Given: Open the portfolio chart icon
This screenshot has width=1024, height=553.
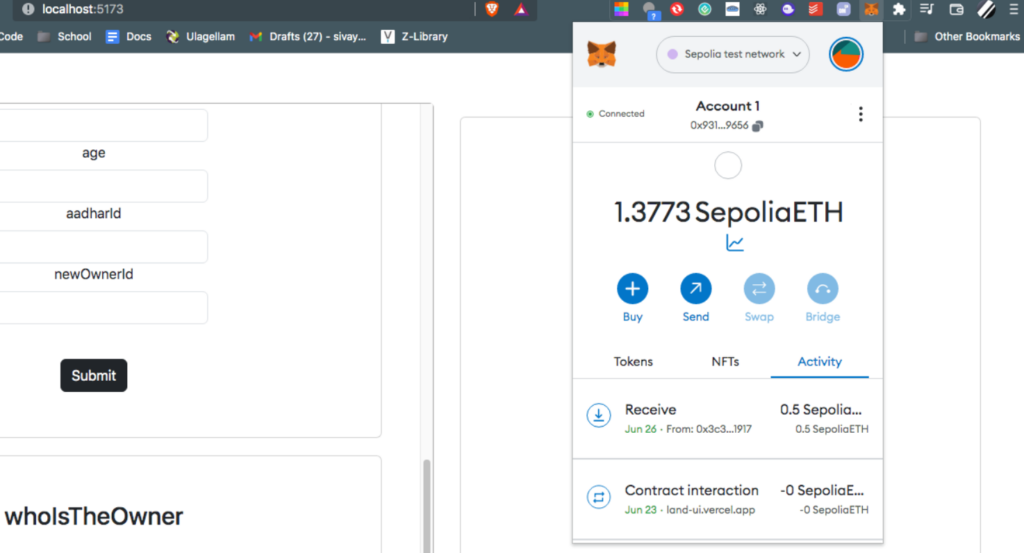Looking at the screenshot, I should tap(735, 243).
